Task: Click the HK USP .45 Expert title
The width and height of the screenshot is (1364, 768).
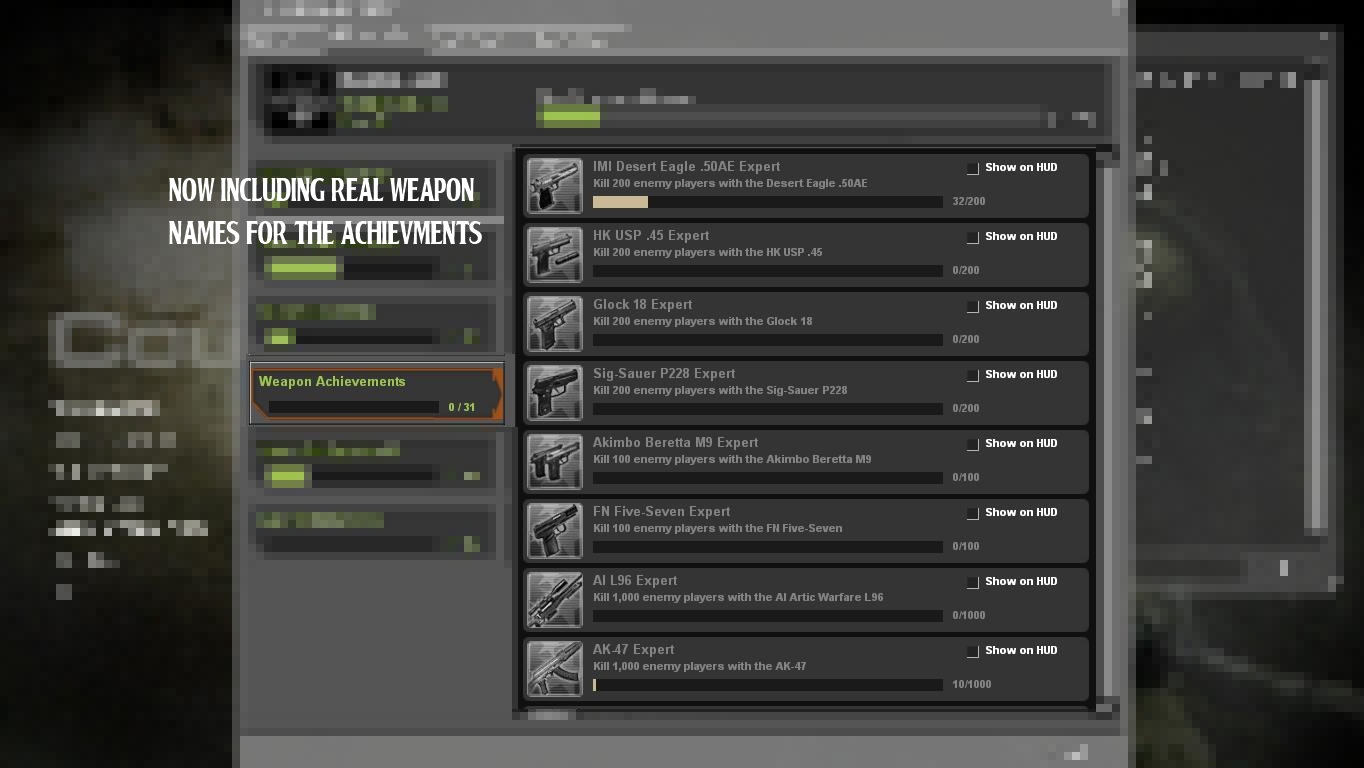Action: click(650, 235)
